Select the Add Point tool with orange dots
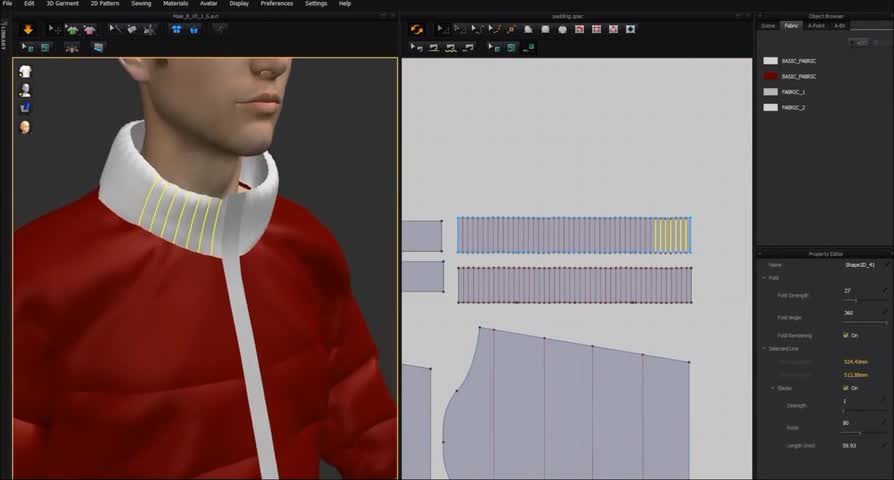Viewport: 894px width, 480px height. (494, 29)
